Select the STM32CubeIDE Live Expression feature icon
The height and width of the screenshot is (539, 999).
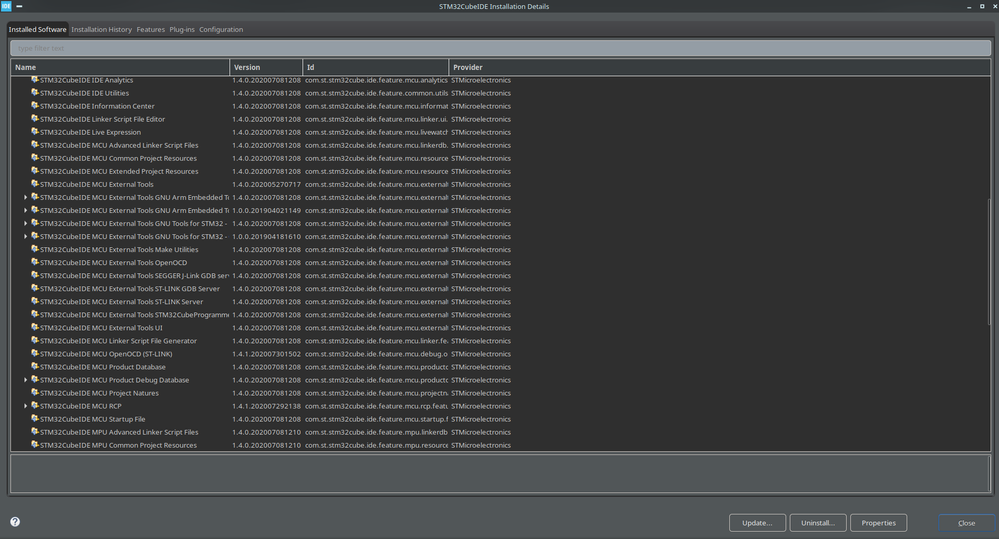click(x=35, y=132)
